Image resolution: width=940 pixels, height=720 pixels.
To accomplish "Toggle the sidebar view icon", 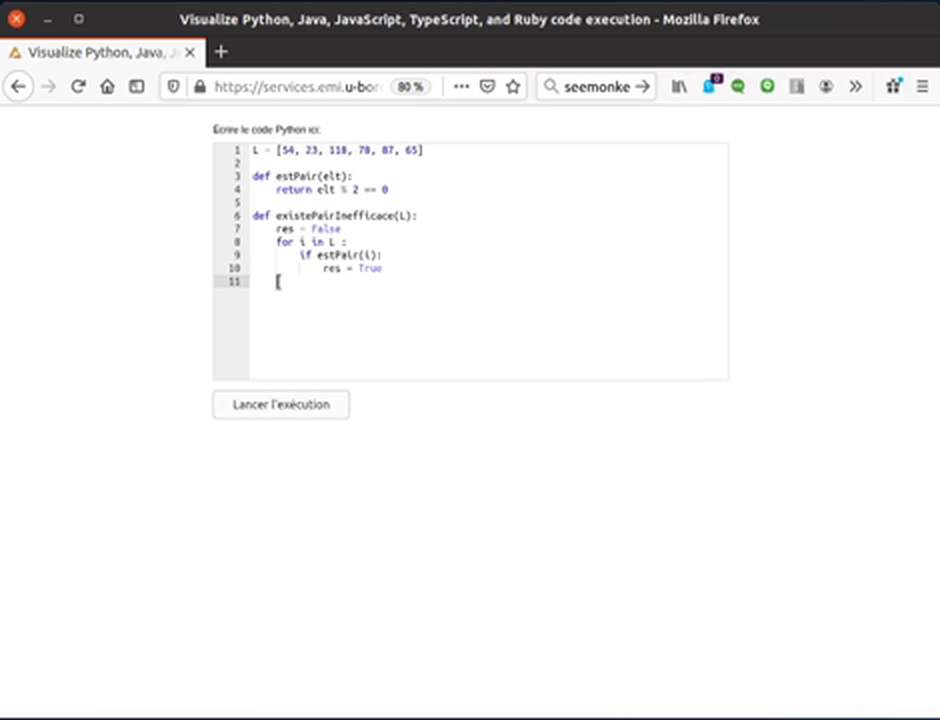I will (x=136, y=87).
